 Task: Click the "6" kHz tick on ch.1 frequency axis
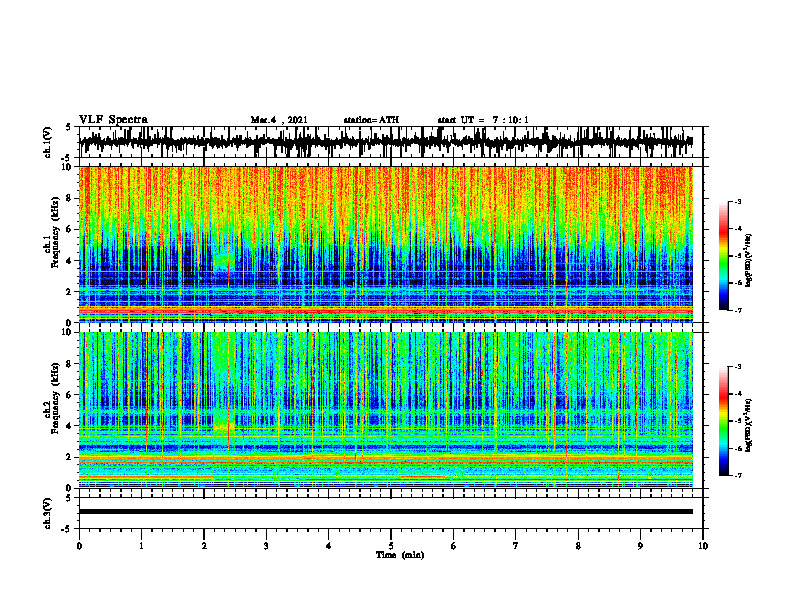(x=70, y=230)
